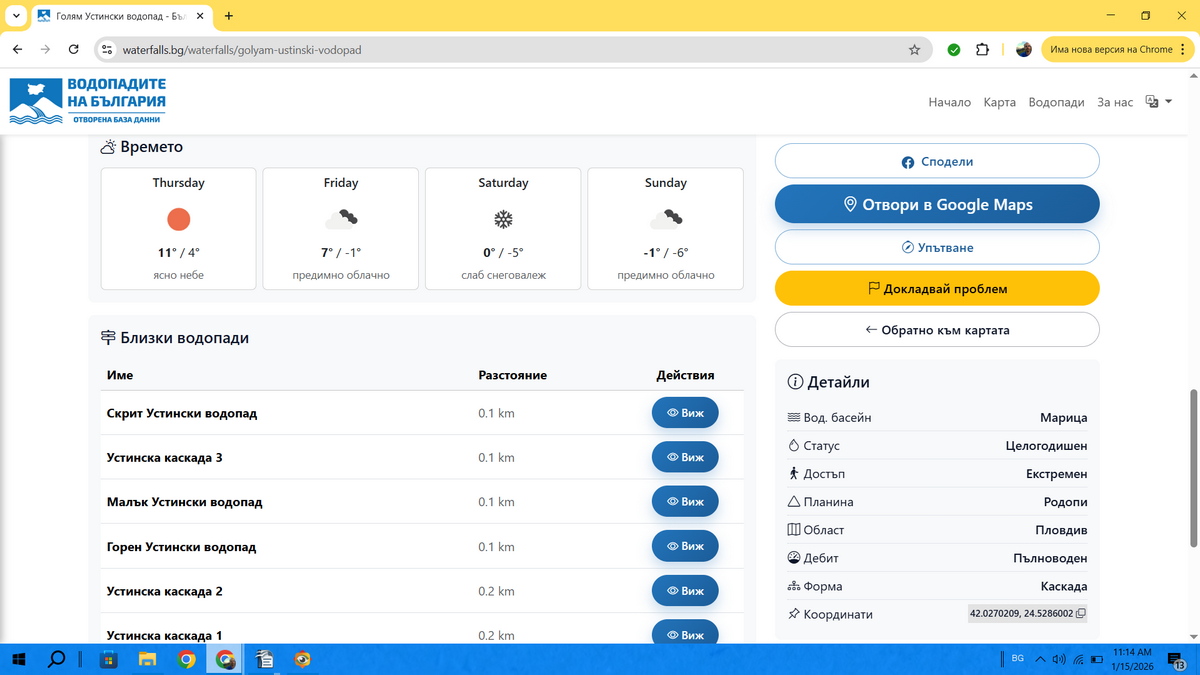Show hidden system tray icons chevron
1200x675 pixels.
pos(1040,659)
